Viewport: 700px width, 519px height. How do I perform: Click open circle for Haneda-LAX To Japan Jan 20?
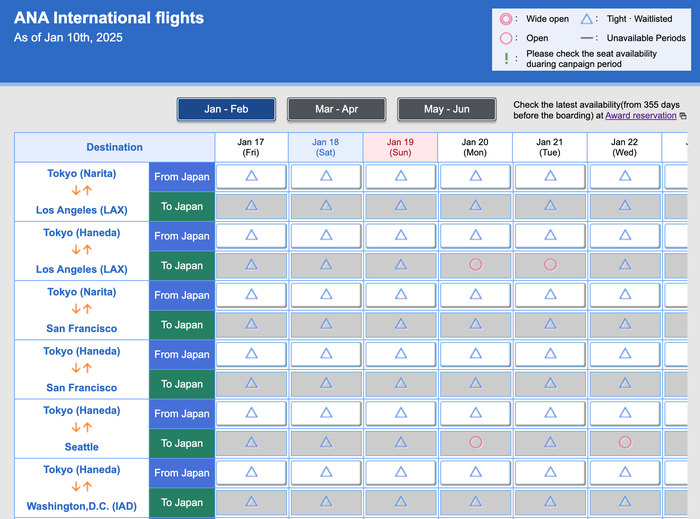(x=475, y=265)
